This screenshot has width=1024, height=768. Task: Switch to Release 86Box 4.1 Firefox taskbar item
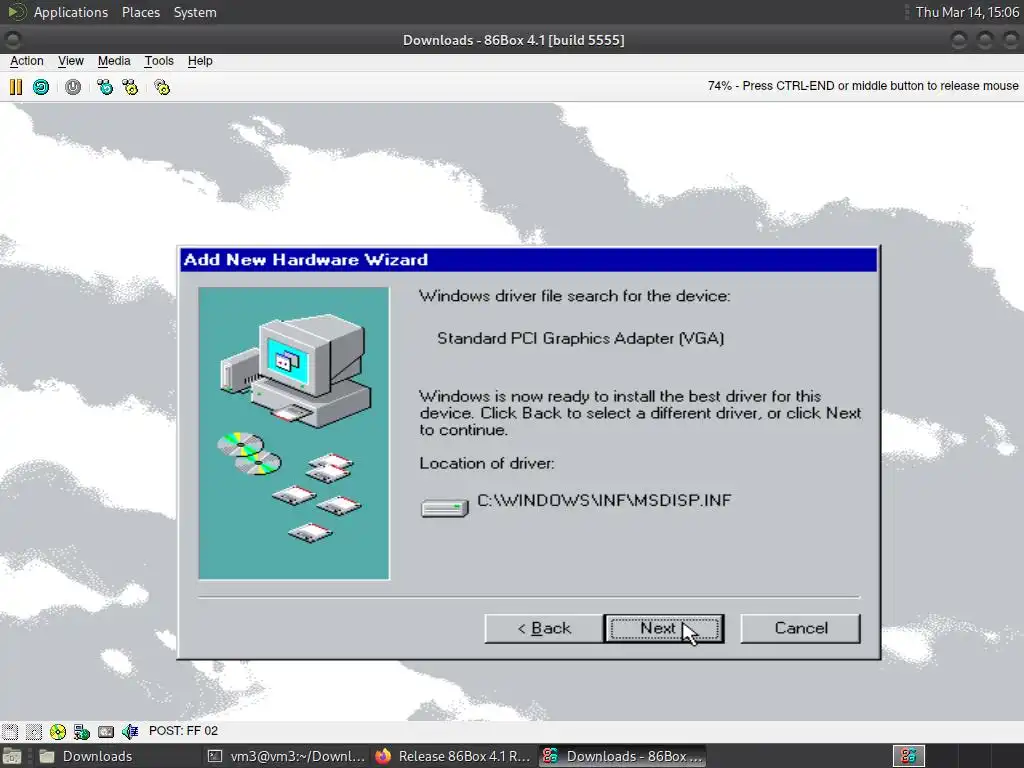[x=454, y=756]
